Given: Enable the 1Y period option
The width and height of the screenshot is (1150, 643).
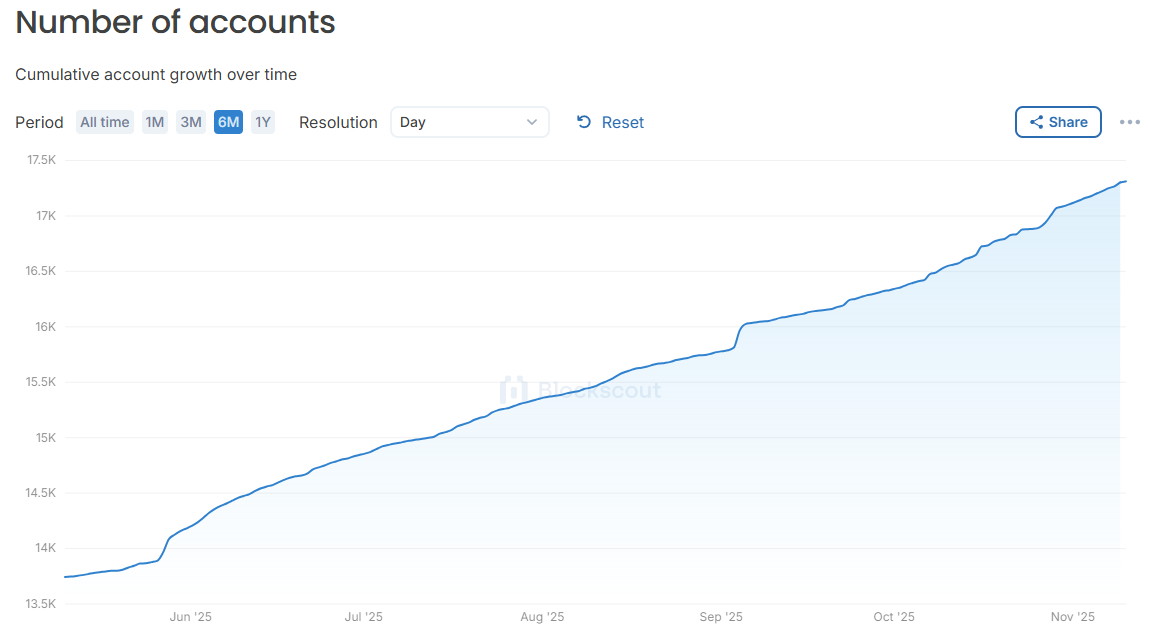Looking at the screenshot, I should [262, 121].
